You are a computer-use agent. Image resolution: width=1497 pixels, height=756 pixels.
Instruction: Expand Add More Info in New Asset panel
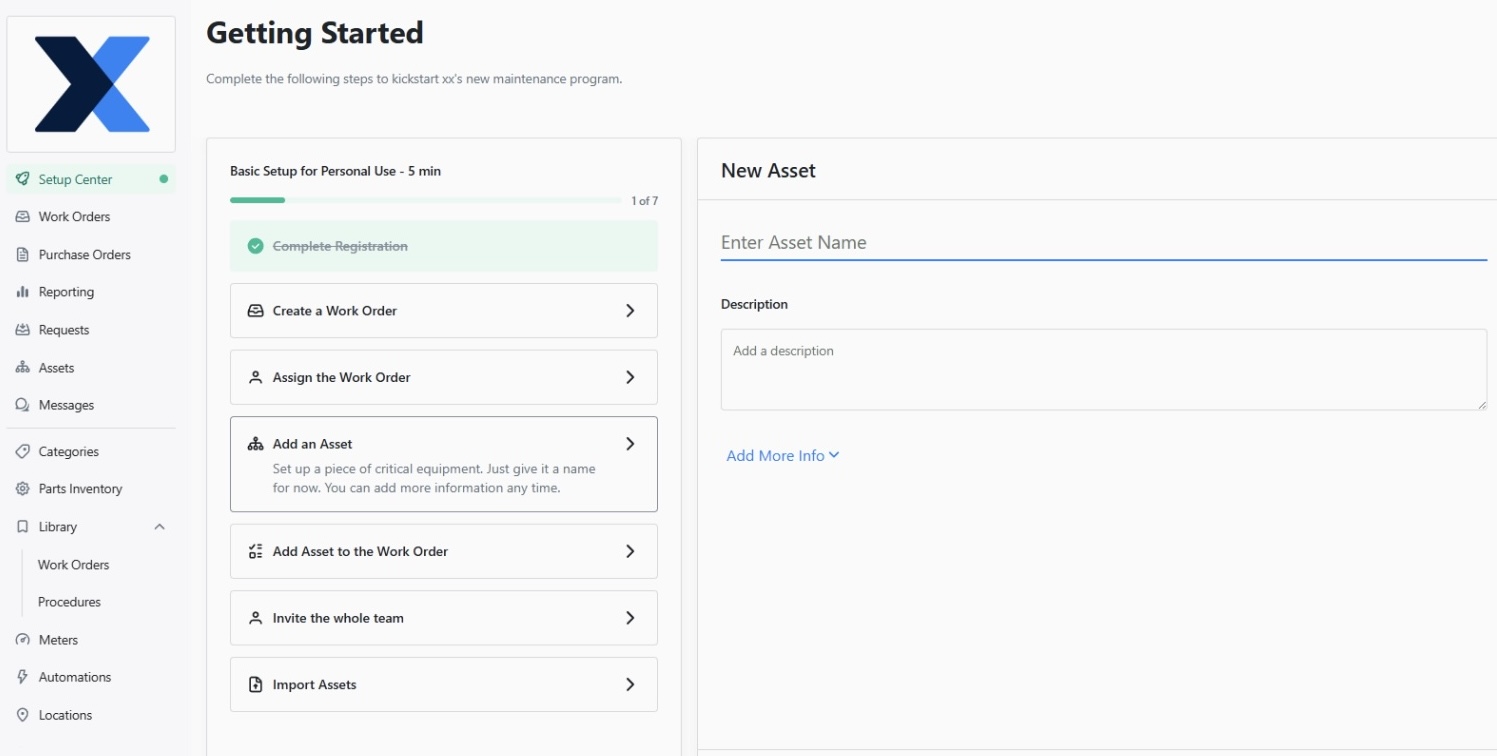(x=783, y=455)
